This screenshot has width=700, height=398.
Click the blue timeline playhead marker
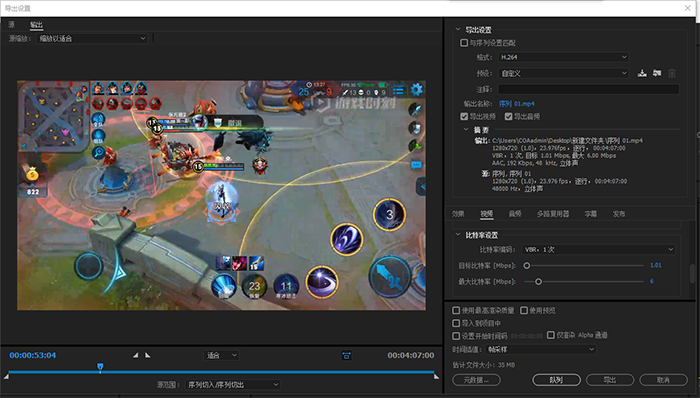click(x=100, y=367)
